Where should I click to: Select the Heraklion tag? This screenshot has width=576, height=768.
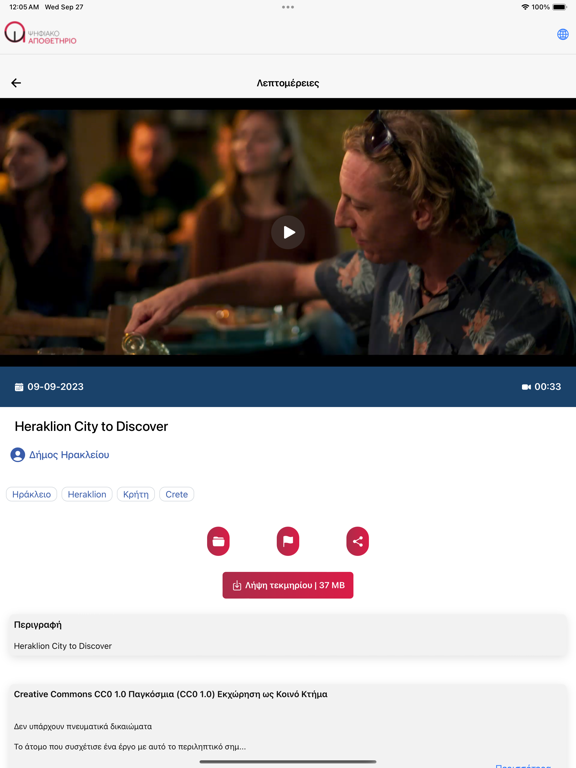87,494
